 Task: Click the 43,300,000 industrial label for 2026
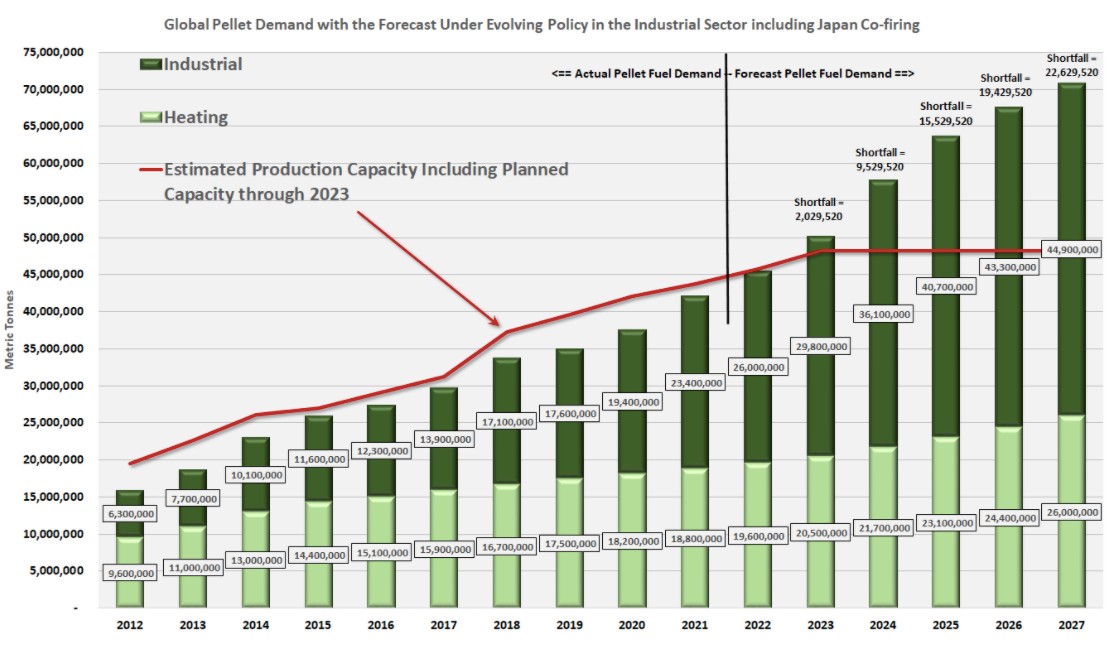(x=1010, y=267)
